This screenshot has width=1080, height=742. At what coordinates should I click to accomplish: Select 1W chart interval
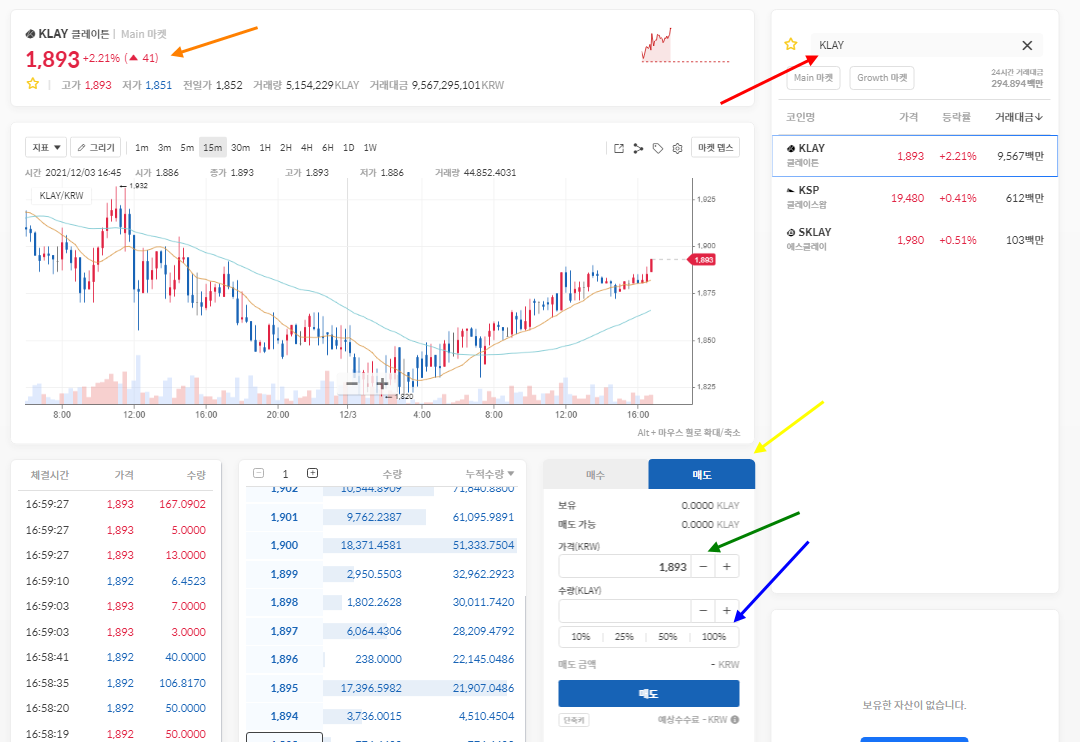370,147
